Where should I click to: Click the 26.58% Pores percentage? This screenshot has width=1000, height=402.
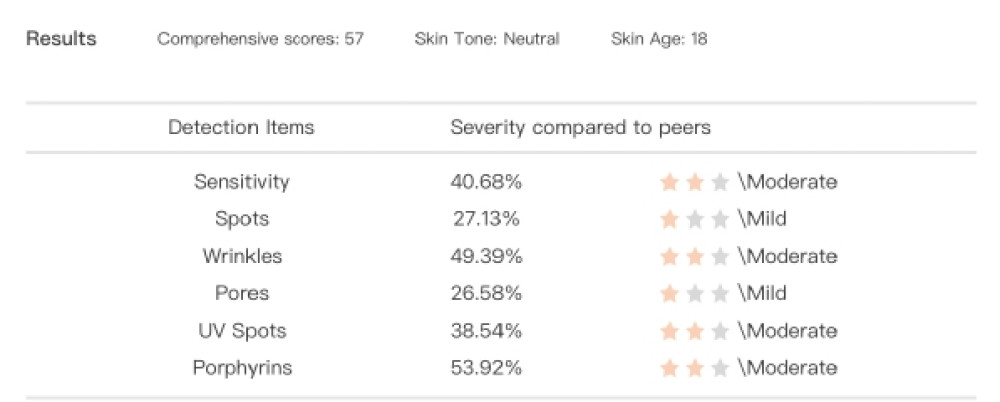tap(486, 294)
